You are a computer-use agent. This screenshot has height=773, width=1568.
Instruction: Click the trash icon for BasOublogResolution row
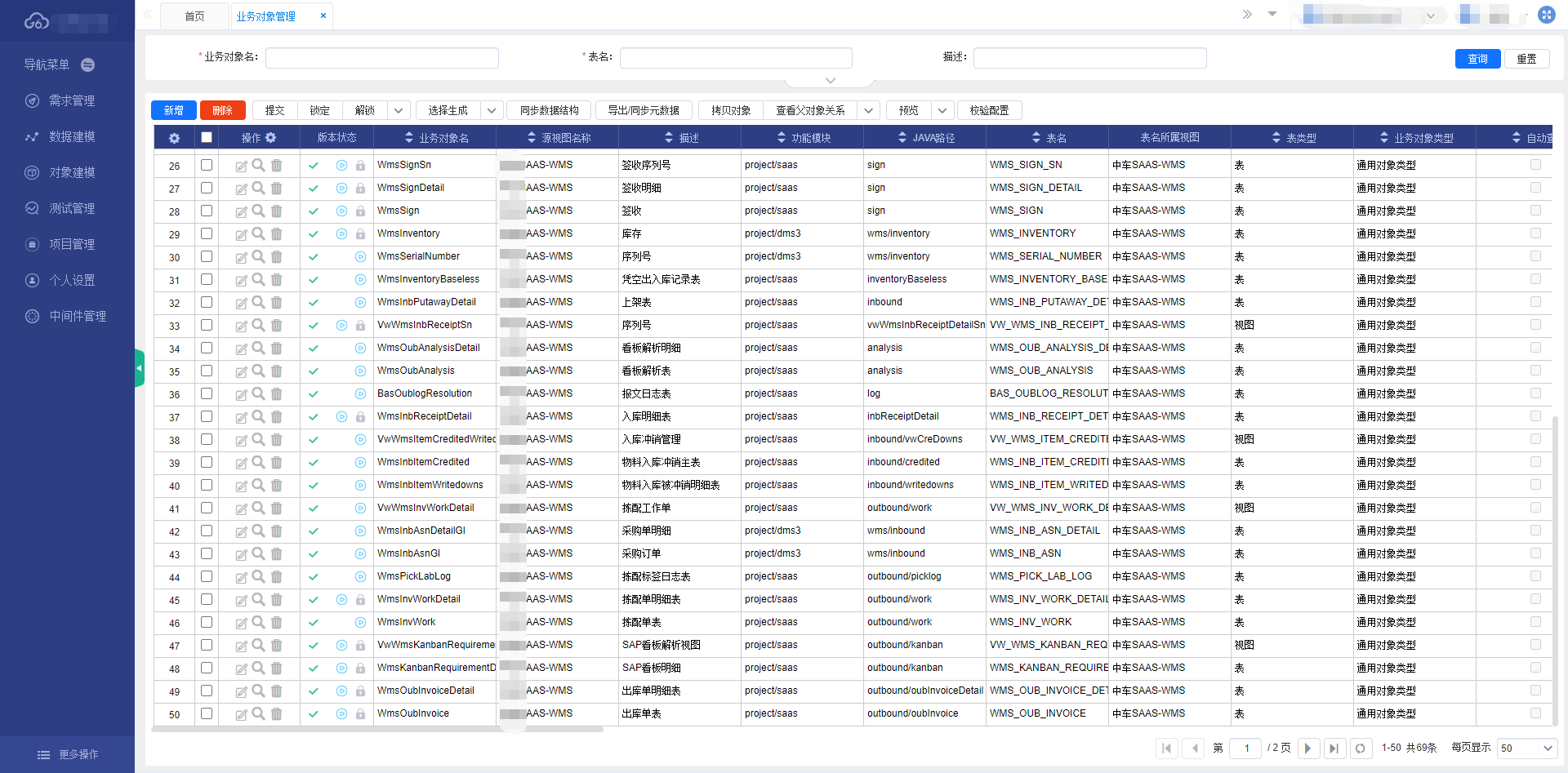click(277, 393)
